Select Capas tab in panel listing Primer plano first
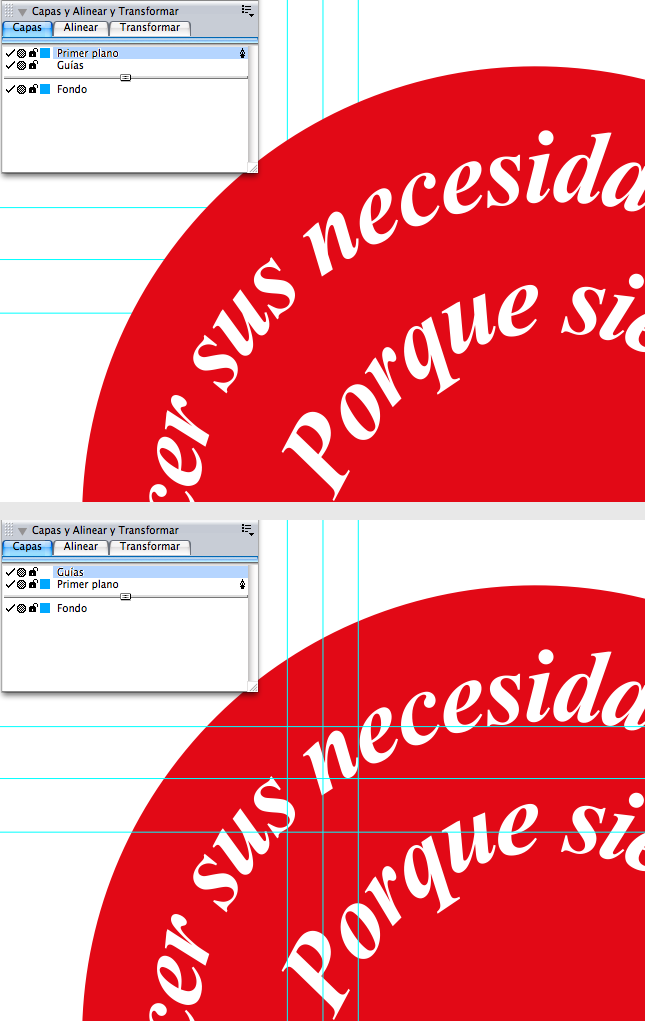The image size is (645, 1021). pos(27,27)
